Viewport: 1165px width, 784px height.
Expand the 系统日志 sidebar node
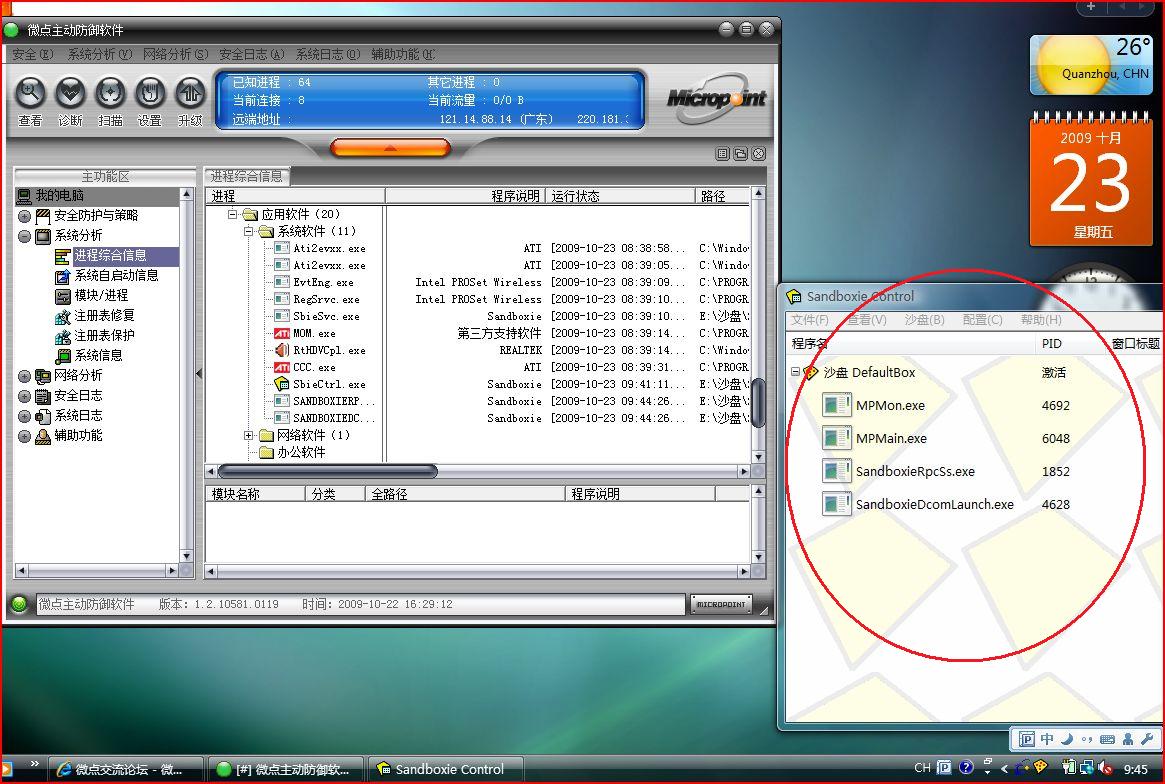point(25,416)
